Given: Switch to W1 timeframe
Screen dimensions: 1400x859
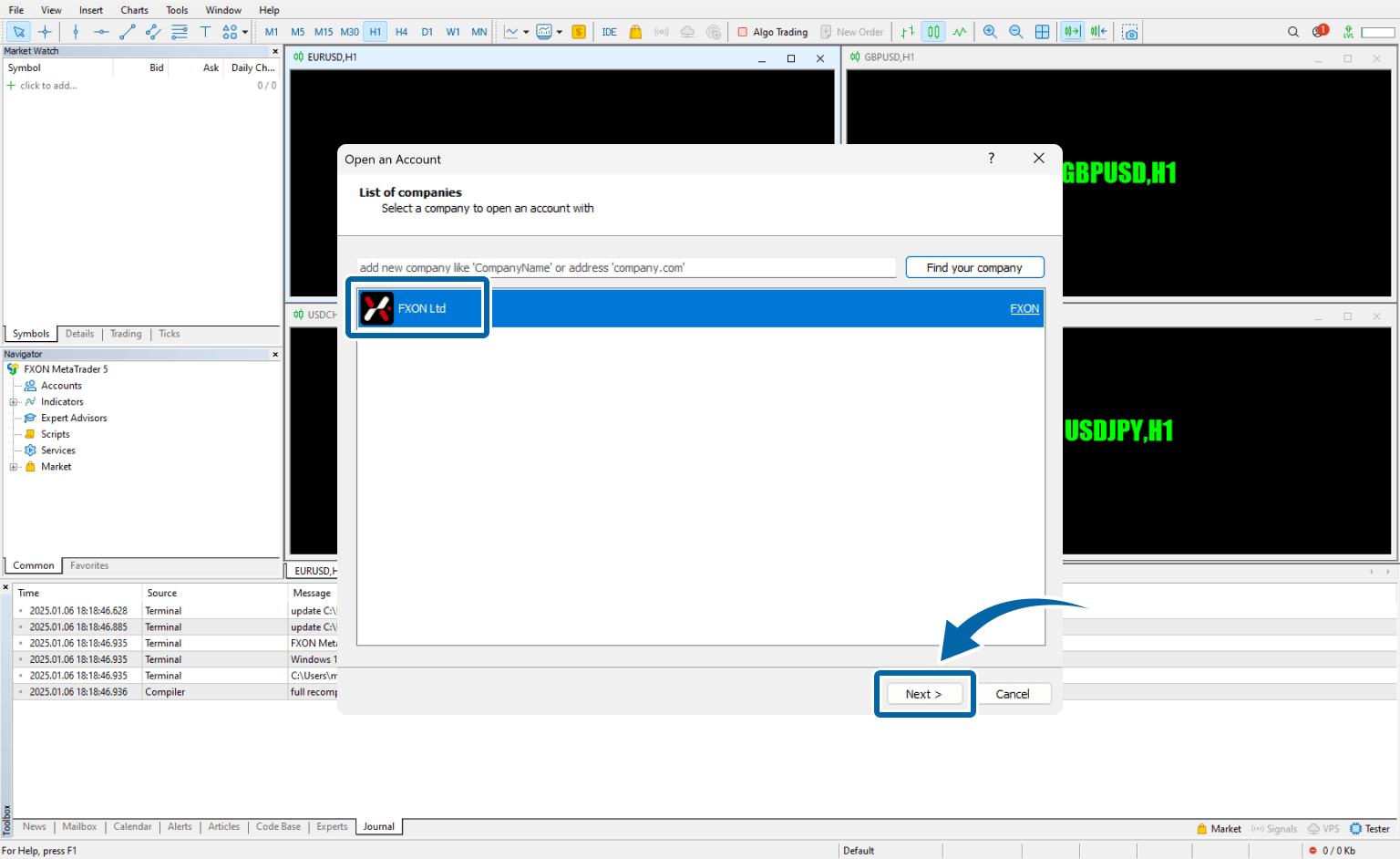Looking at the screenshot, I should [453, 32].
